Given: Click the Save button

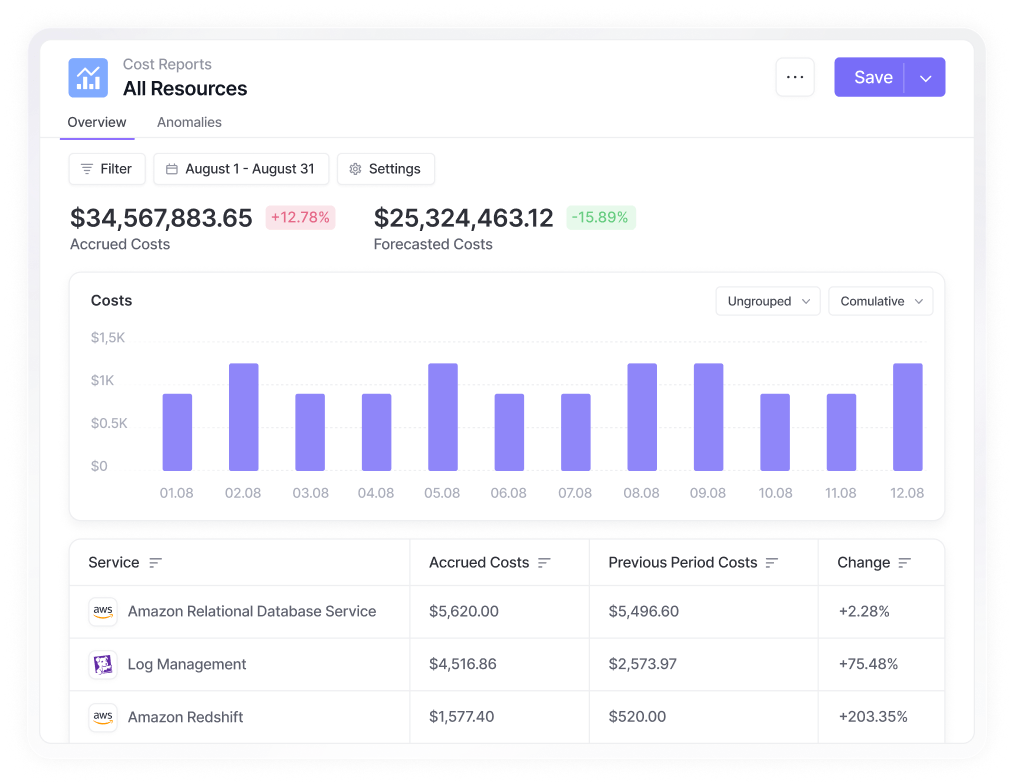Looking at the screenshot, I should pos(872,78).
